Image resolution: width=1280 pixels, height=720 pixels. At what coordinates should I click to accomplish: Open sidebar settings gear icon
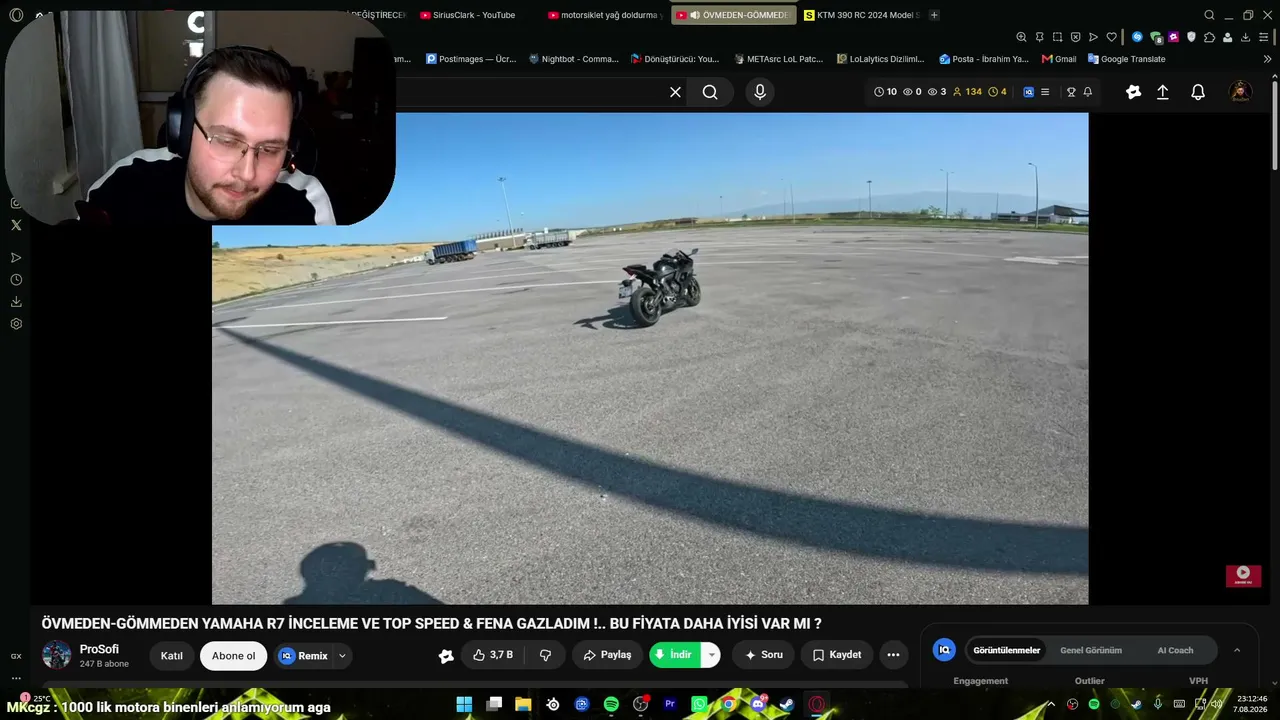pos(16,324)
